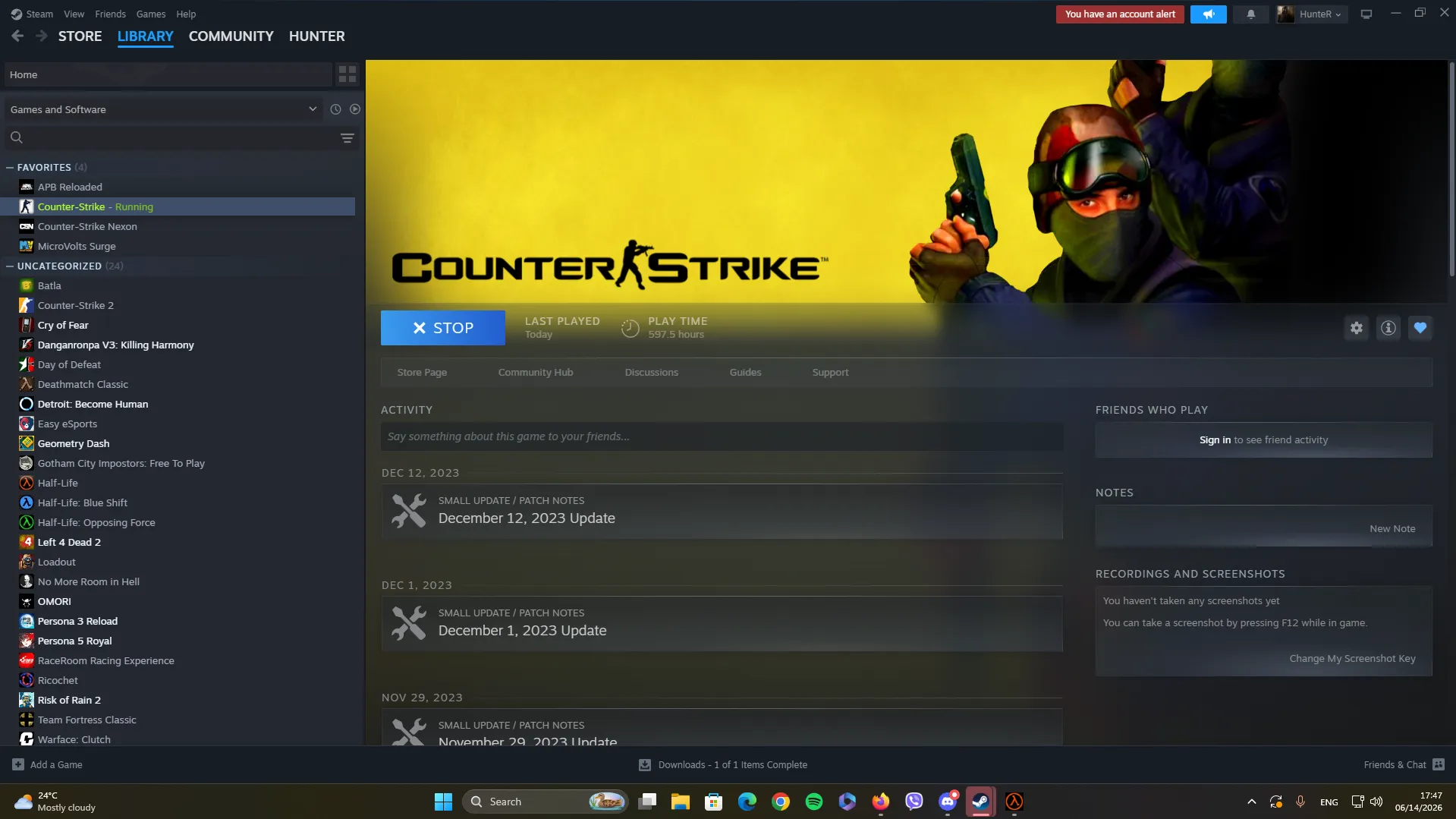
Task: Open Friends & Chat icon
Action: tap(1439, 764)
